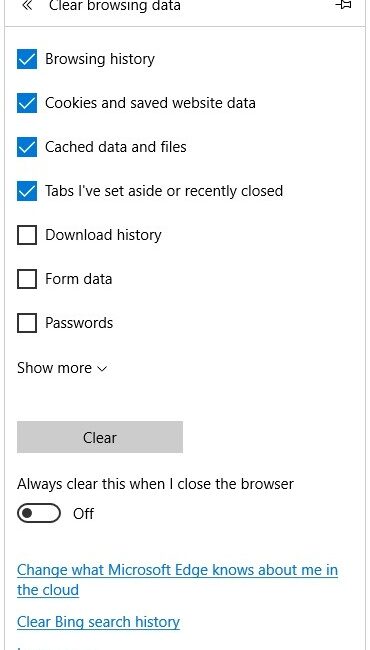Screen dimensions: 370x650
Task: Uncheck Tabs I've set aside or recently closed
Action: tap(27, 191)
